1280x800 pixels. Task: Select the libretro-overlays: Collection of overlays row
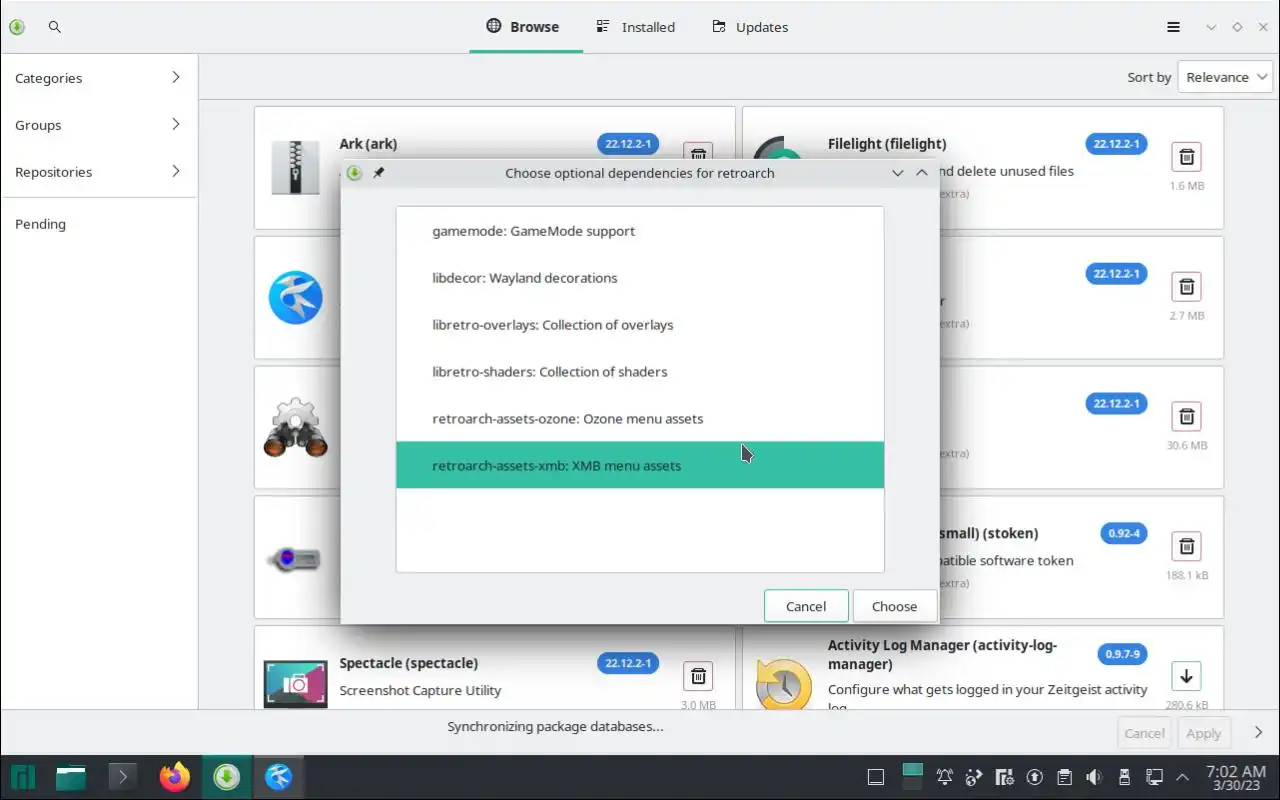tap(640, 325)
